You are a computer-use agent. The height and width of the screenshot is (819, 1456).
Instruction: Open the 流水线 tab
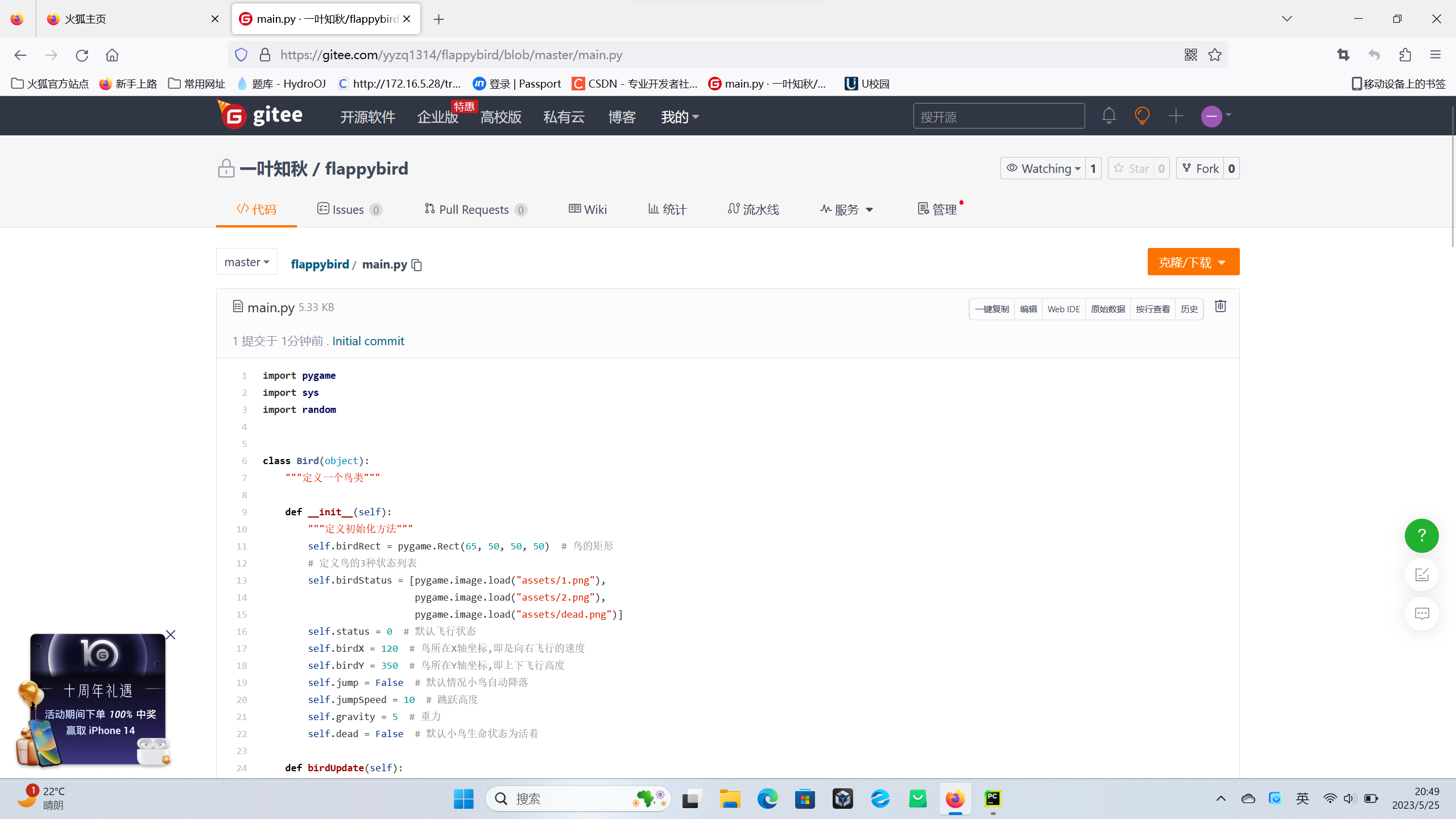[x=753, y=209]
